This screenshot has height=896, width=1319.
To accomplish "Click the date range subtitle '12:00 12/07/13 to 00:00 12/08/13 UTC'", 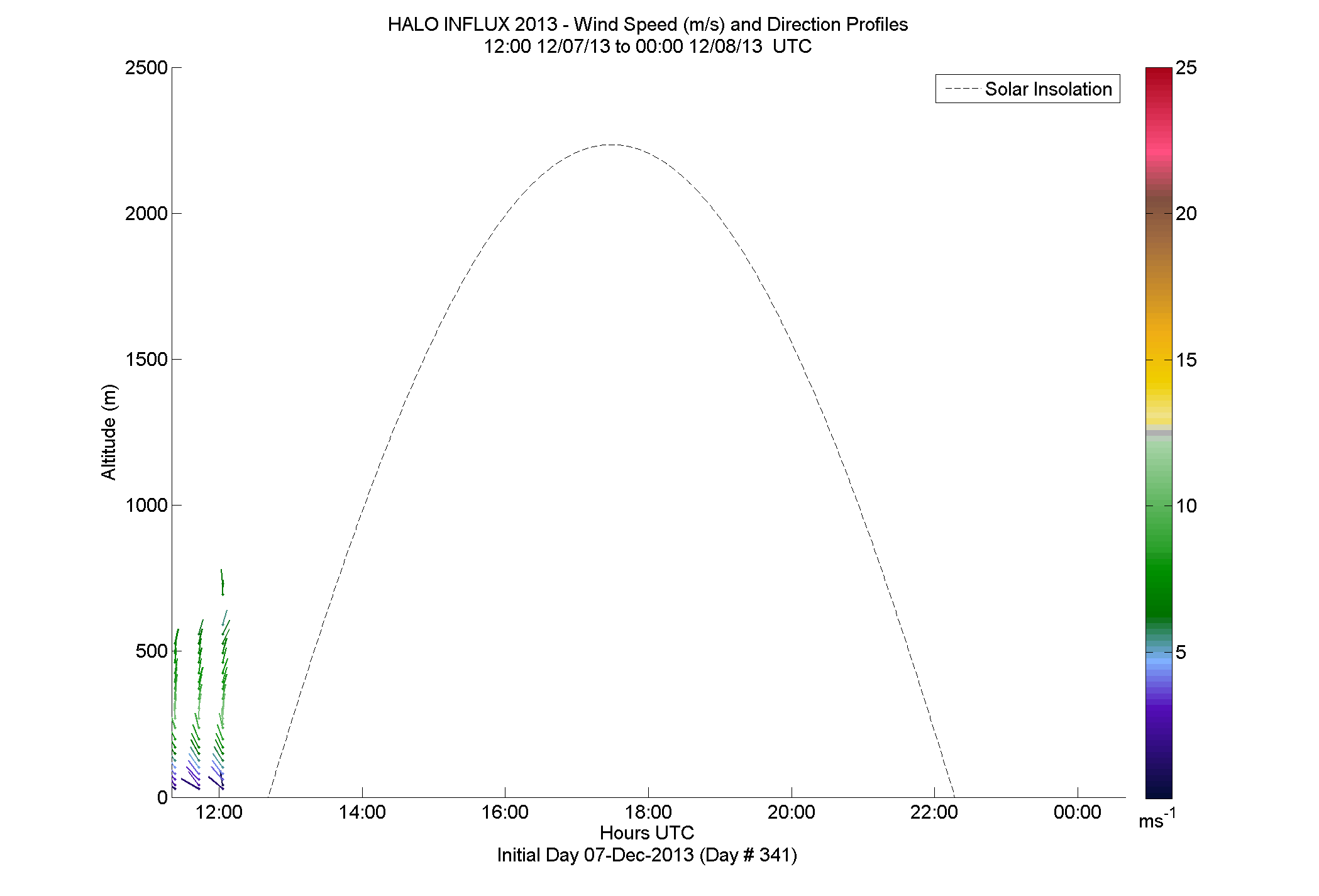I will (x=648, y=47).
